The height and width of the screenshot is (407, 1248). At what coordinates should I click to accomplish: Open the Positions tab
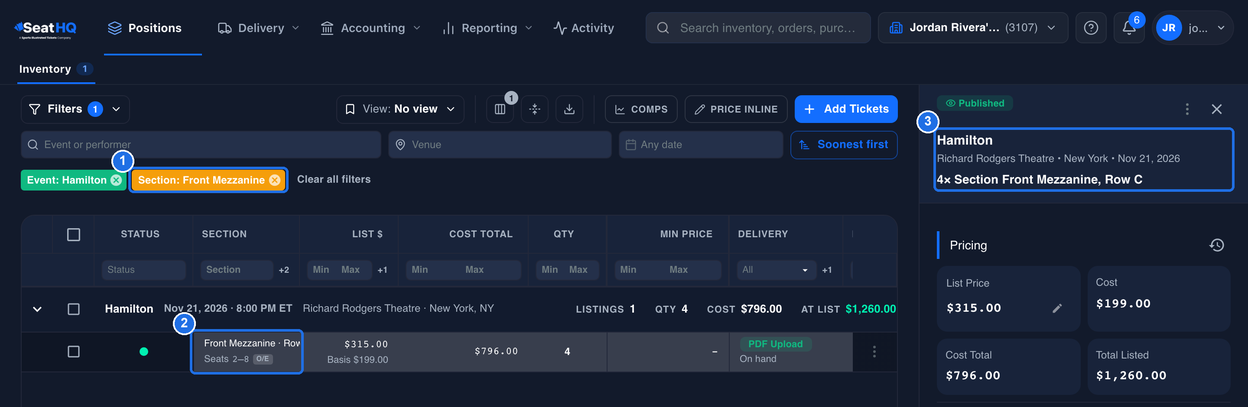tap(144, 28)
